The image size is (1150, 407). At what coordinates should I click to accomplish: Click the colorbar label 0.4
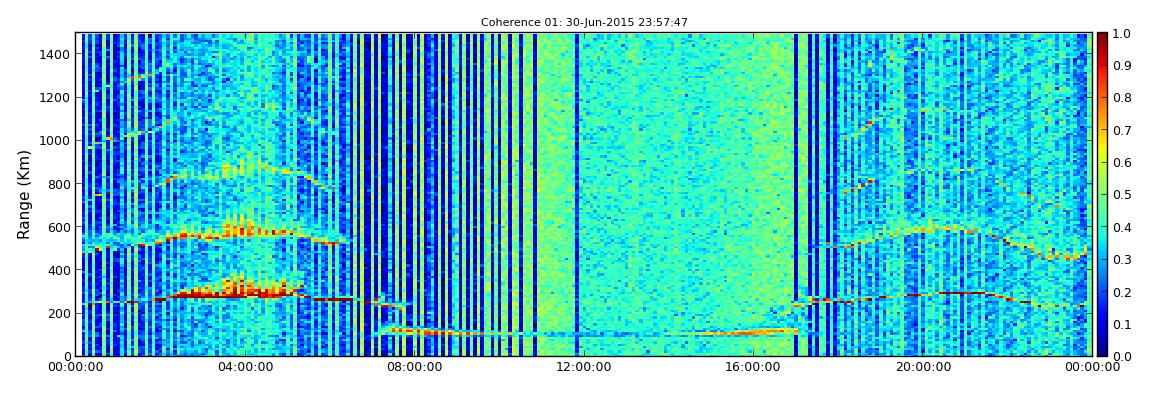(x=1122, y=227)
